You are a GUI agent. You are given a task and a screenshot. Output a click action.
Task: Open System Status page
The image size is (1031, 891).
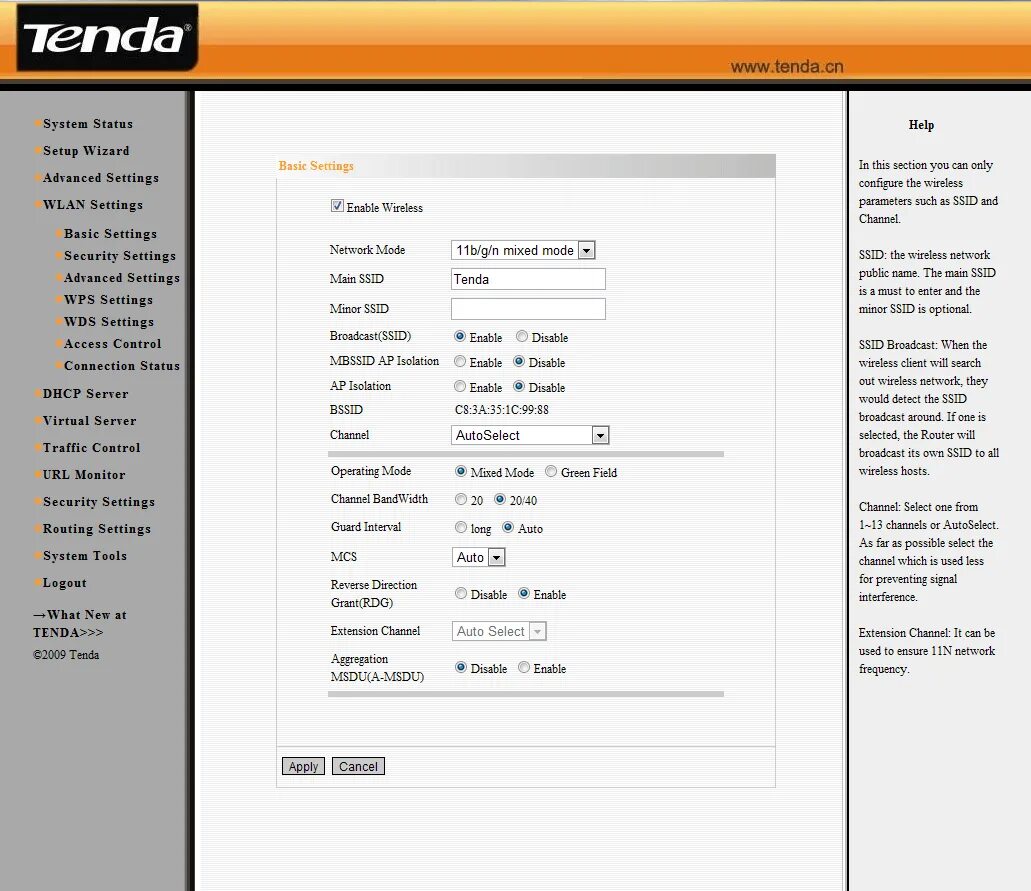(88, 124)
